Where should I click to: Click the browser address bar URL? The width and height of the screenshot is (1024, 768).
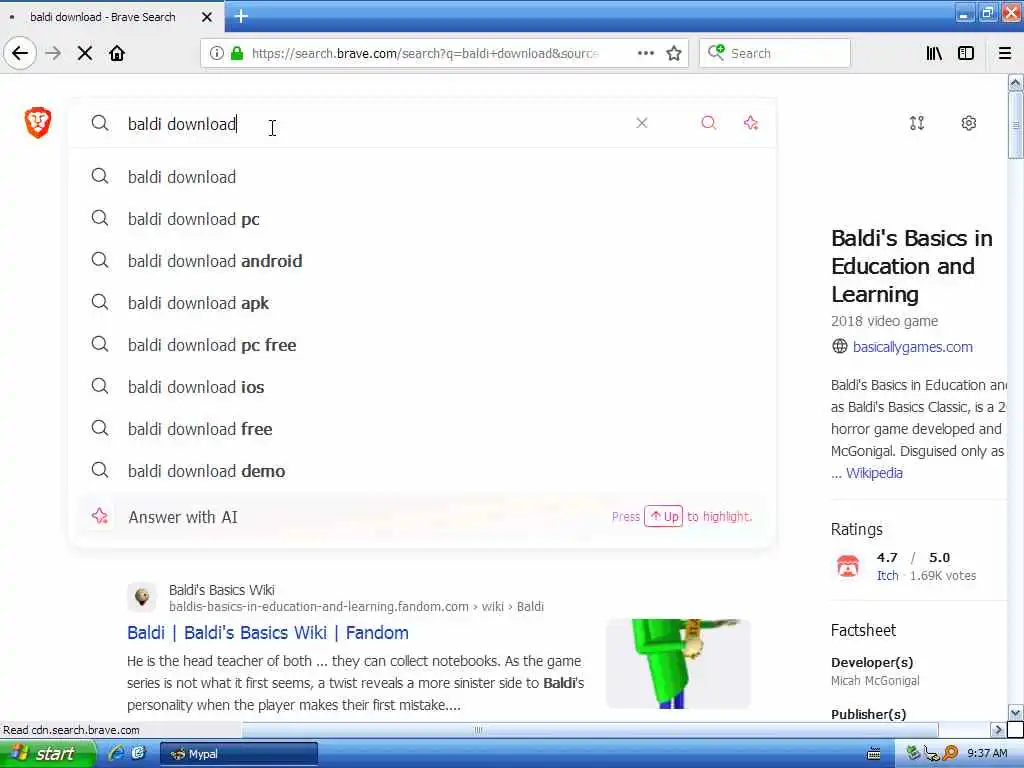pyautogui.click(x=424, y=54)
